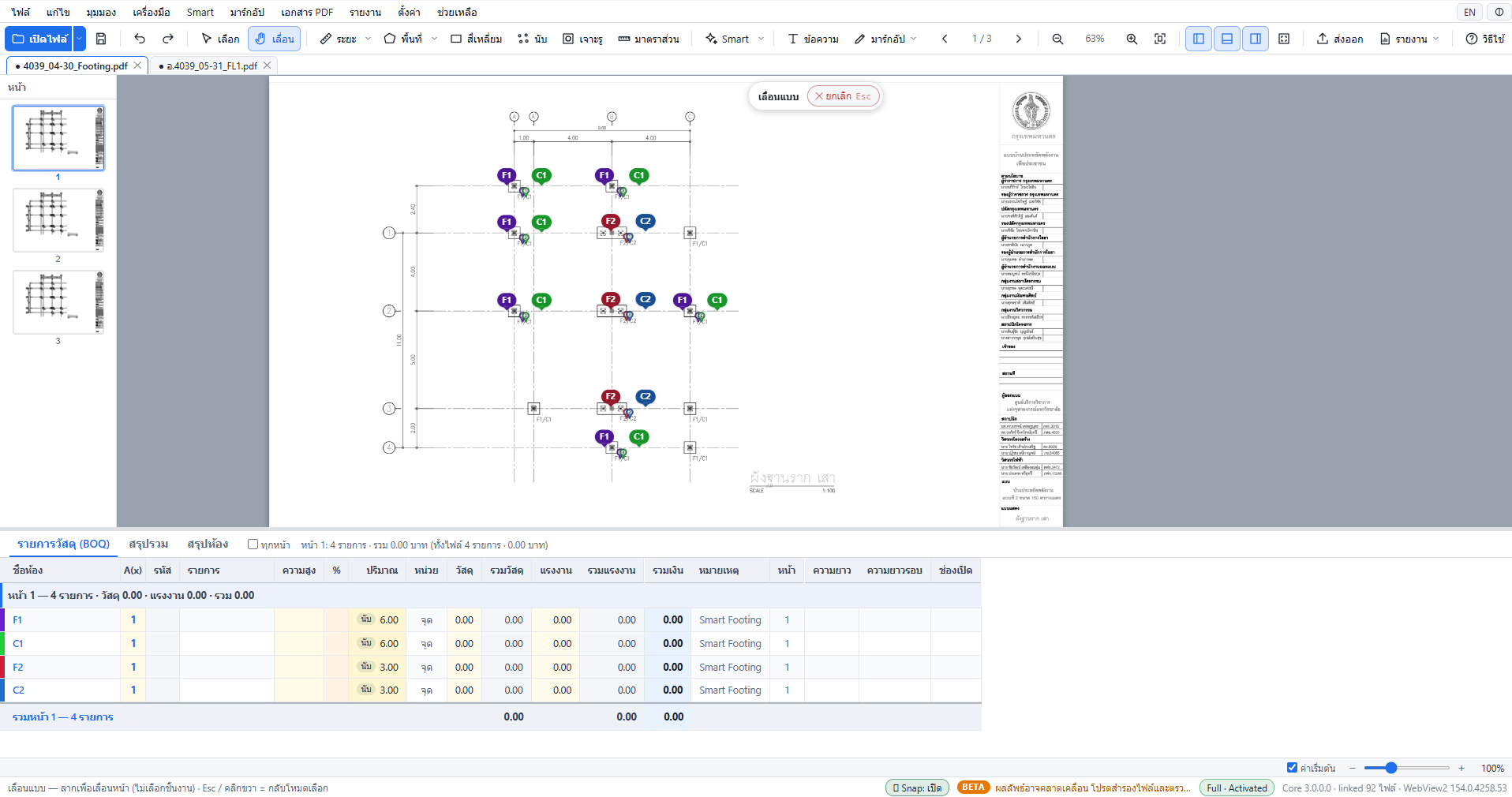Open the เครื่องมือ menu
The height and width of the screenshot is (797, 1512).
[152, 12]
